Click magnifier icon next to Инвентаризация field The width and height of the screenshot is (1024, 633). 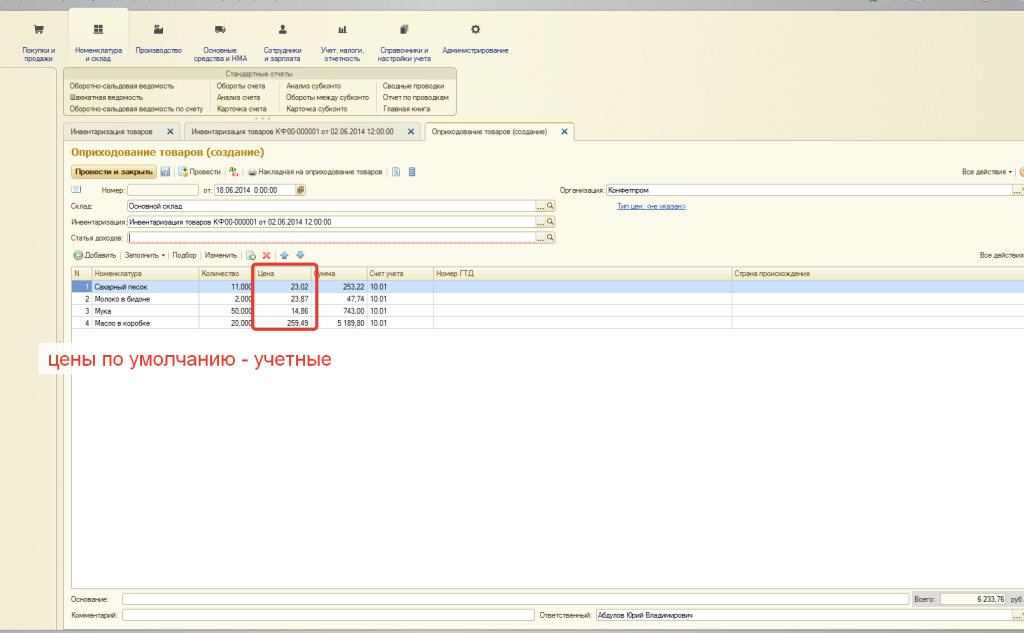pos(551,221)
